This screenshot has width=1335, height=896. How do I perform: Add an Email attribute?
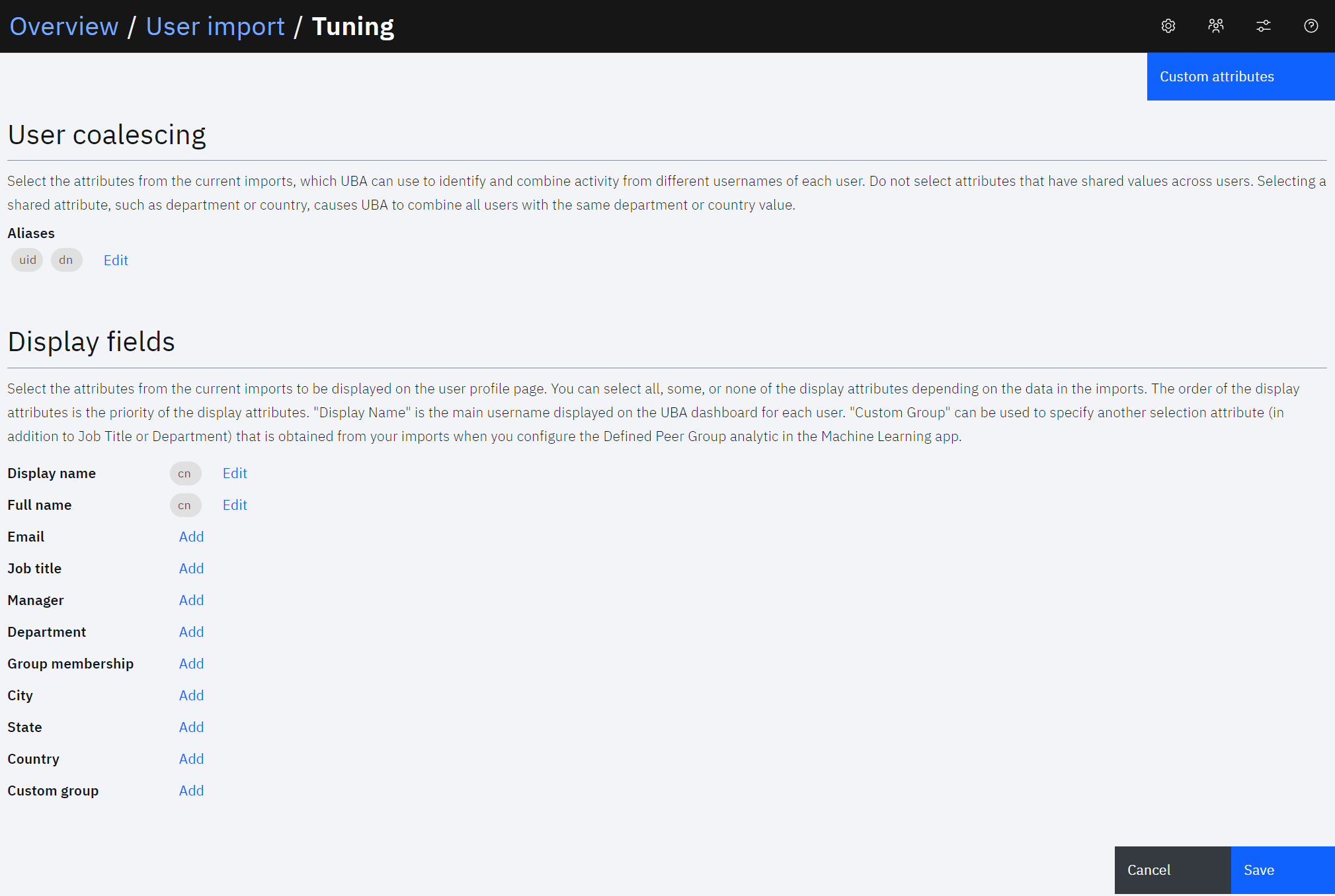(191, 537)
